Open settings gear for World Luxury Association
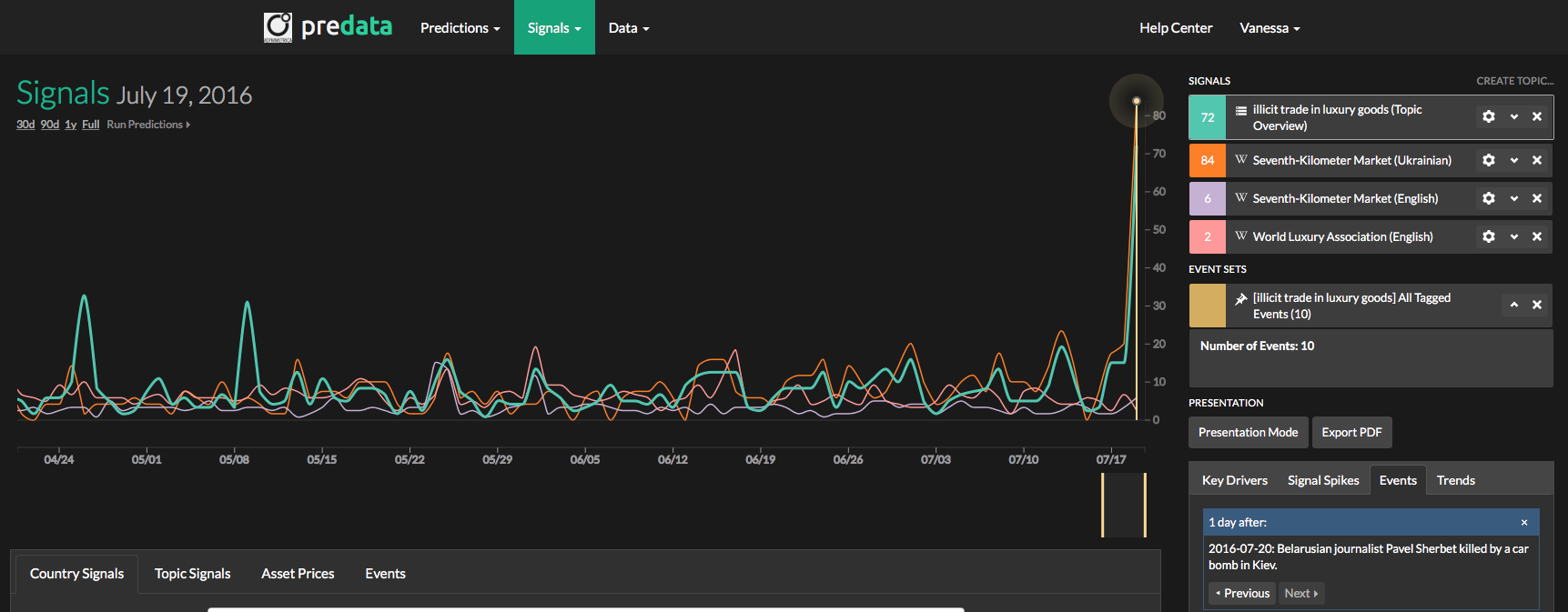 click(x=1489, y=236)
